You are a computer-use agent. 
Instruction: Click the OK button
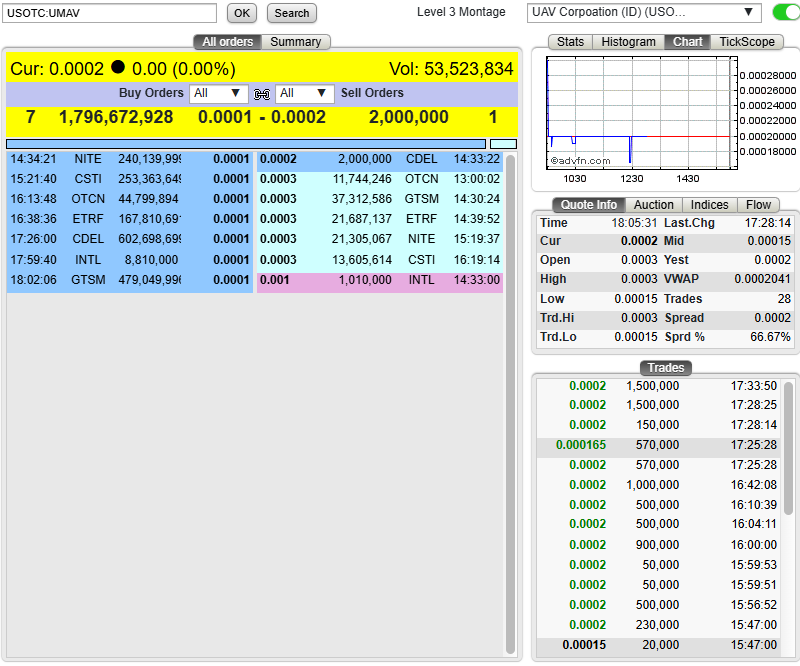pos(242,13)
